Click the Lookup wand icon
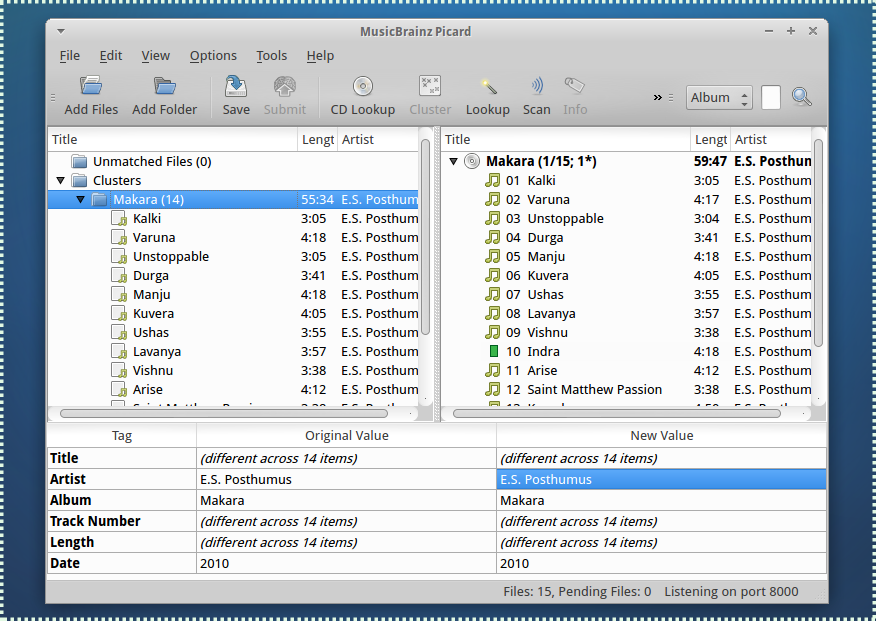Screen dimensions: 876x621 click(488, 86)
